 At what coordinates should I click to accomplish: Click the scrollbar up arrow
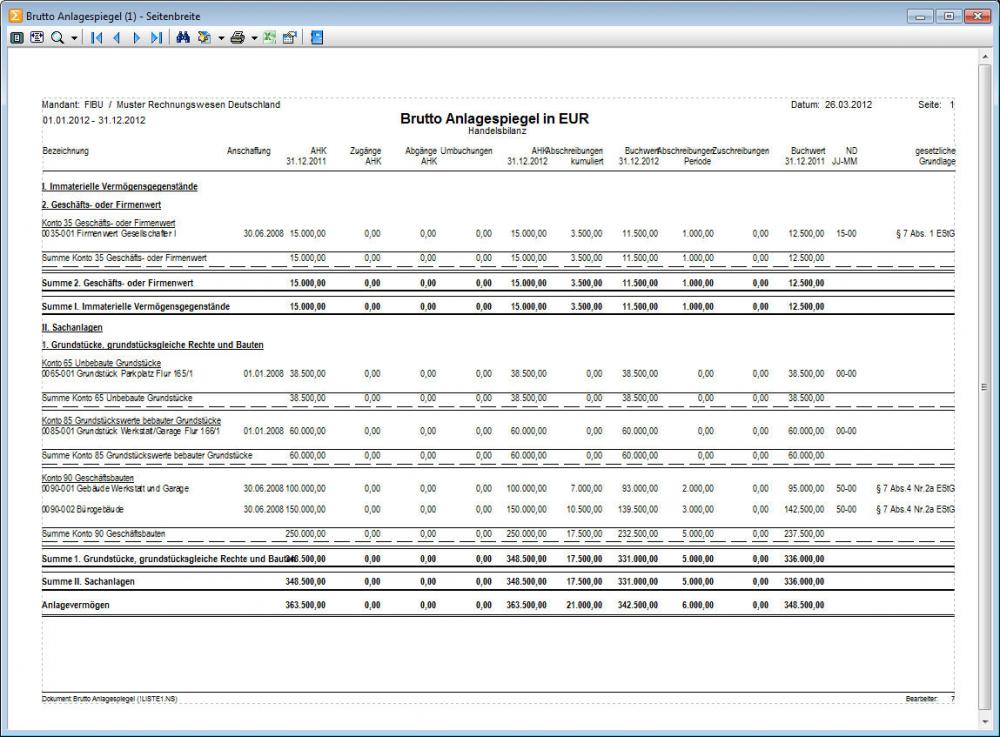click(985, 57)
